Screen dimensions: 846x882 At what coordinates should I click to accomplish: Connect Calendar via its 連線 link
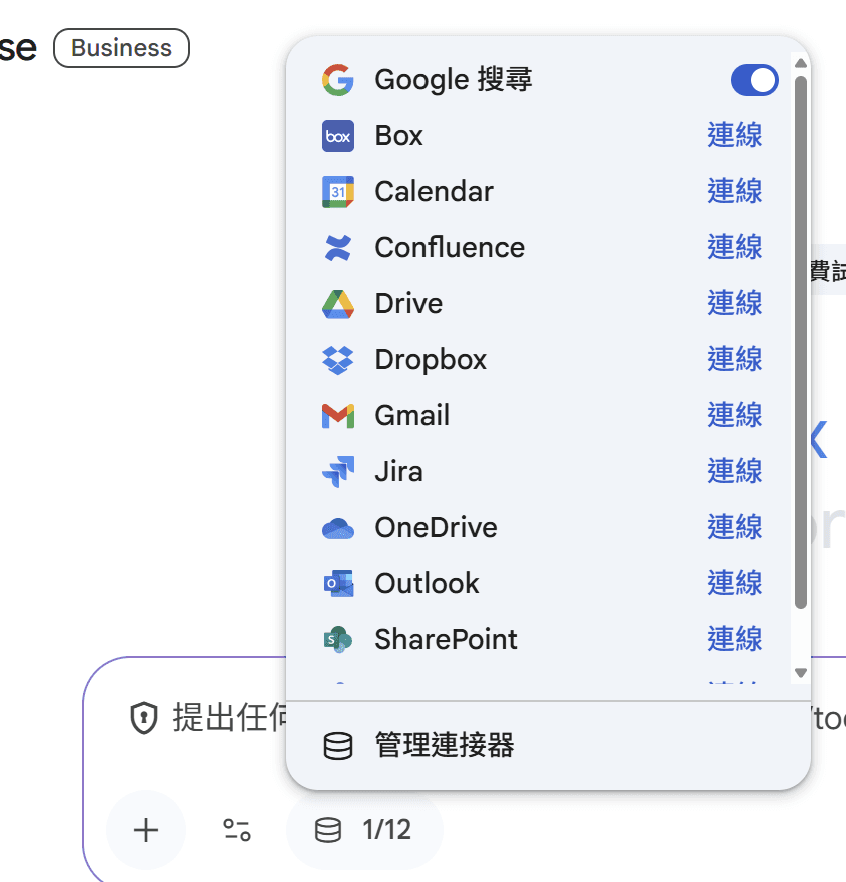click(x=735, y=191)
